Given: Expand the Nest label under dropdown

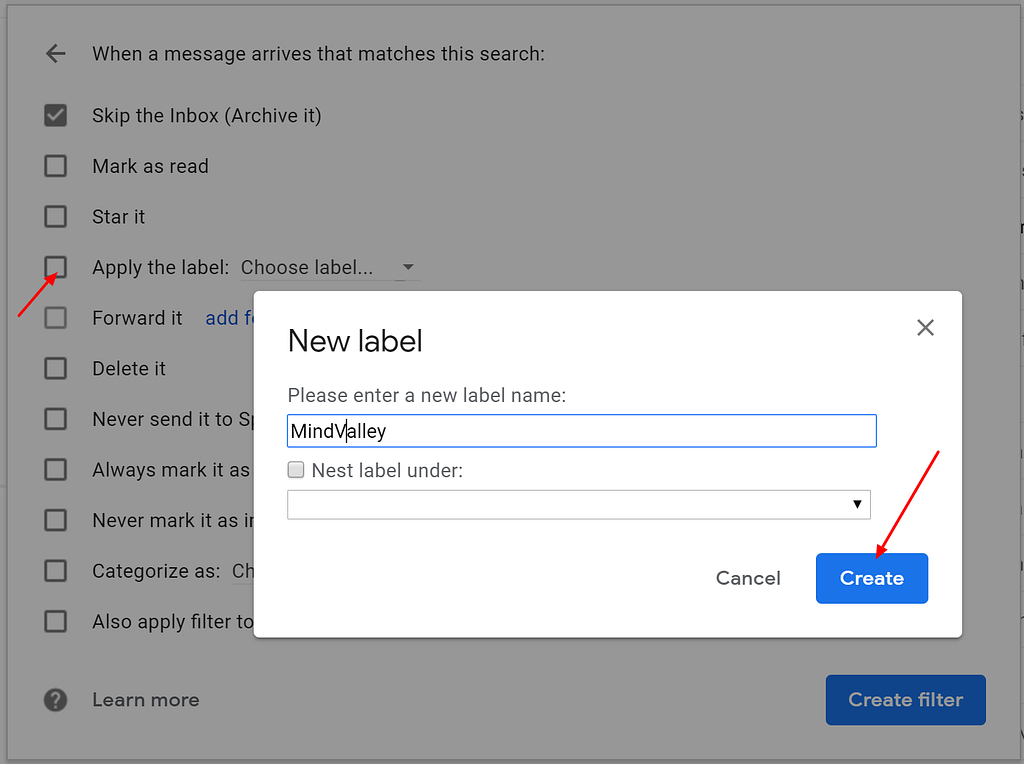Looking at the screenshot, I should point(579,505).
